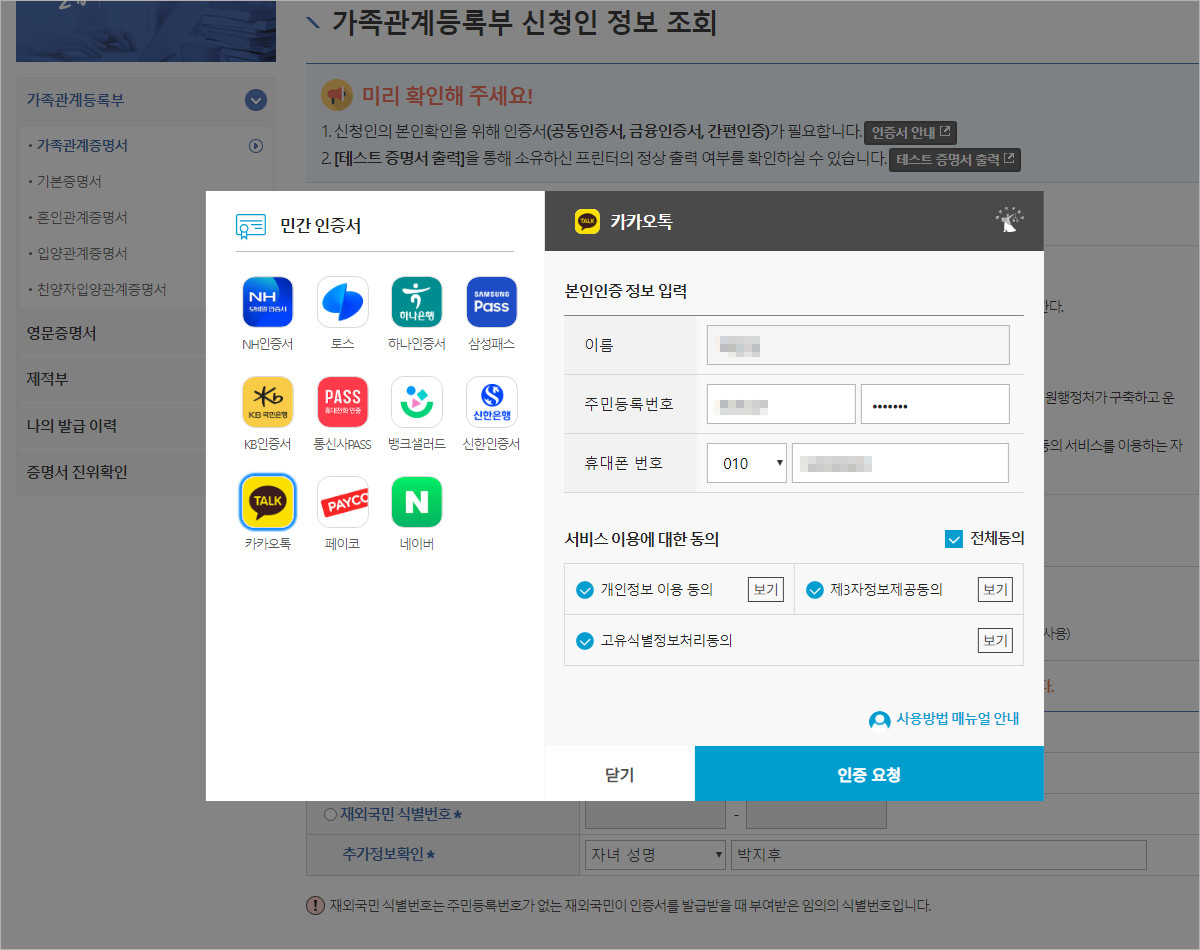
Task: Pick the 삼성패스 (Samsung Pass) icon
Action: 492,302
